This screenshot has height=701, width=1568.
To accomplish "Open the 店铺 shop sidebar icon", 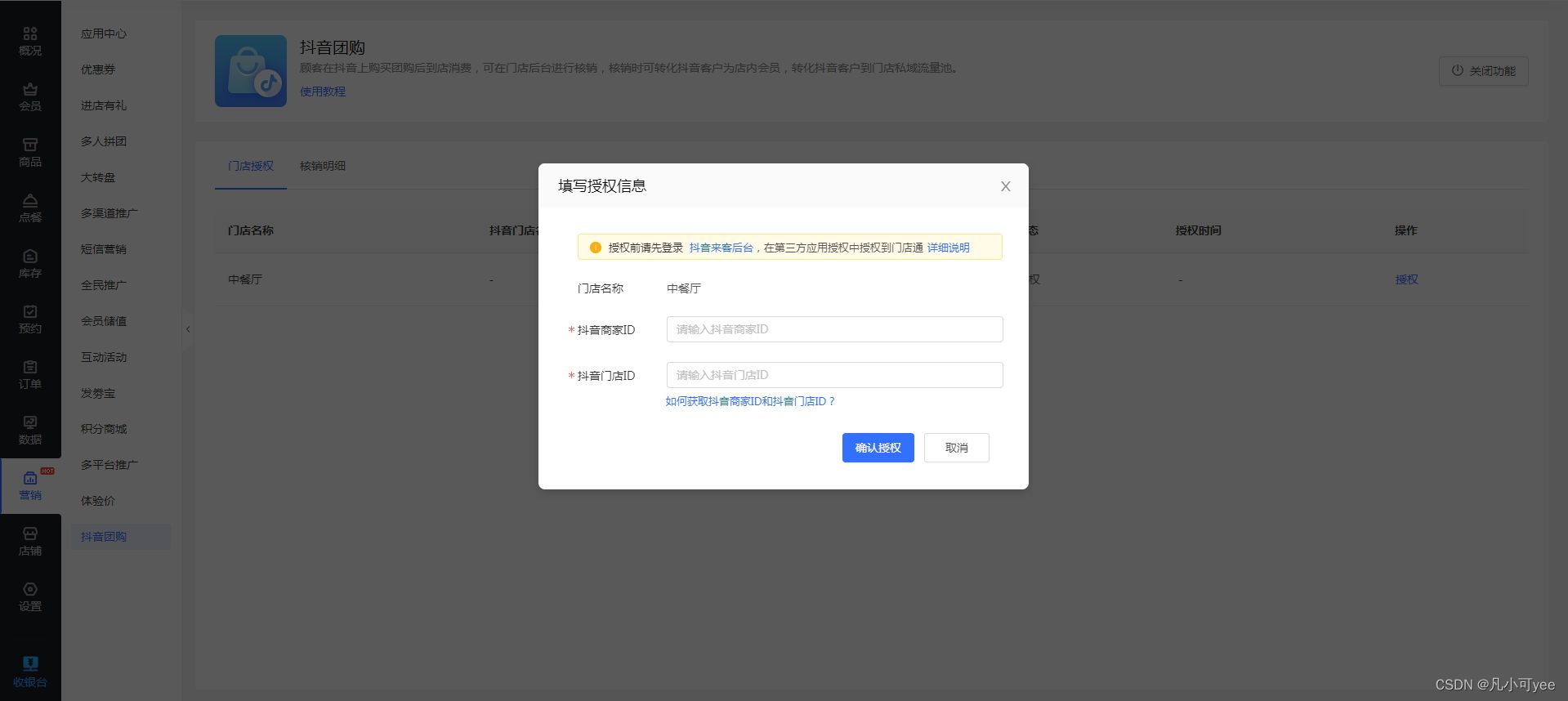I will (x=30, y=541).
